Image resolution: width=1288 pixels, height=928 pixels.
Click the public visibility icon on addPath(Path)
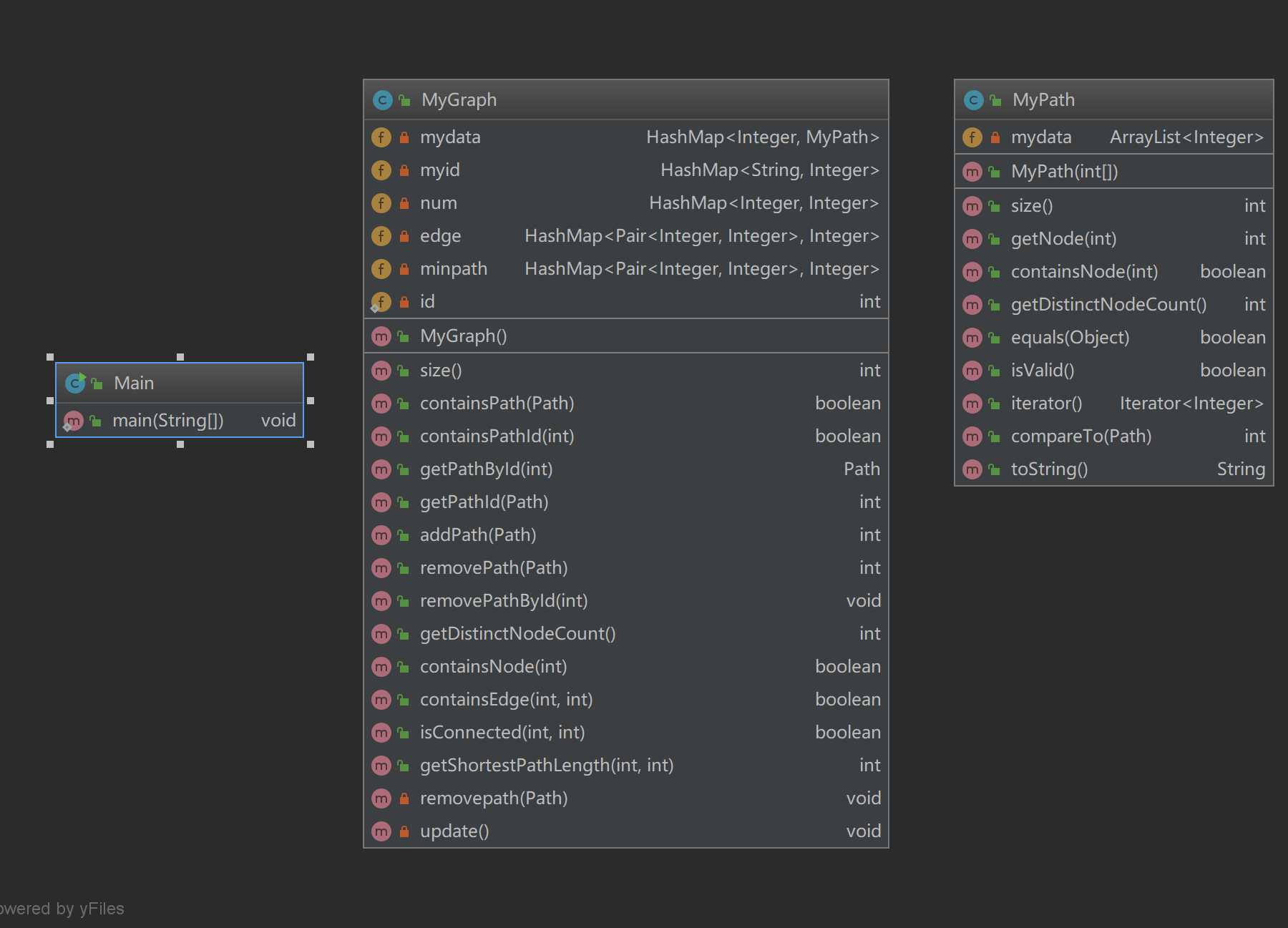click(404, 535)
